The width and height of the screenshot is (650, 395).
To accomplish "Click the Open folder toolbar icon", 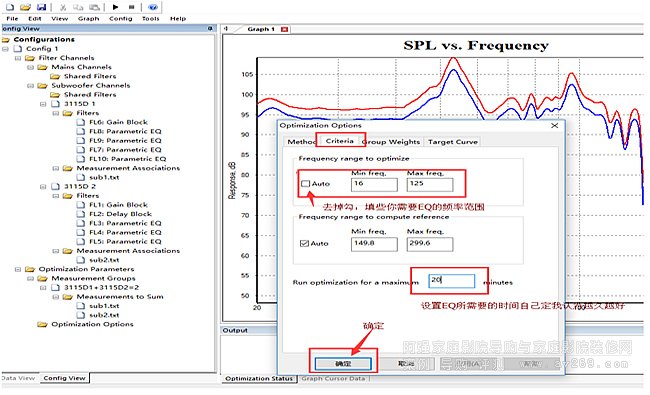I will [x=25, y=7].
